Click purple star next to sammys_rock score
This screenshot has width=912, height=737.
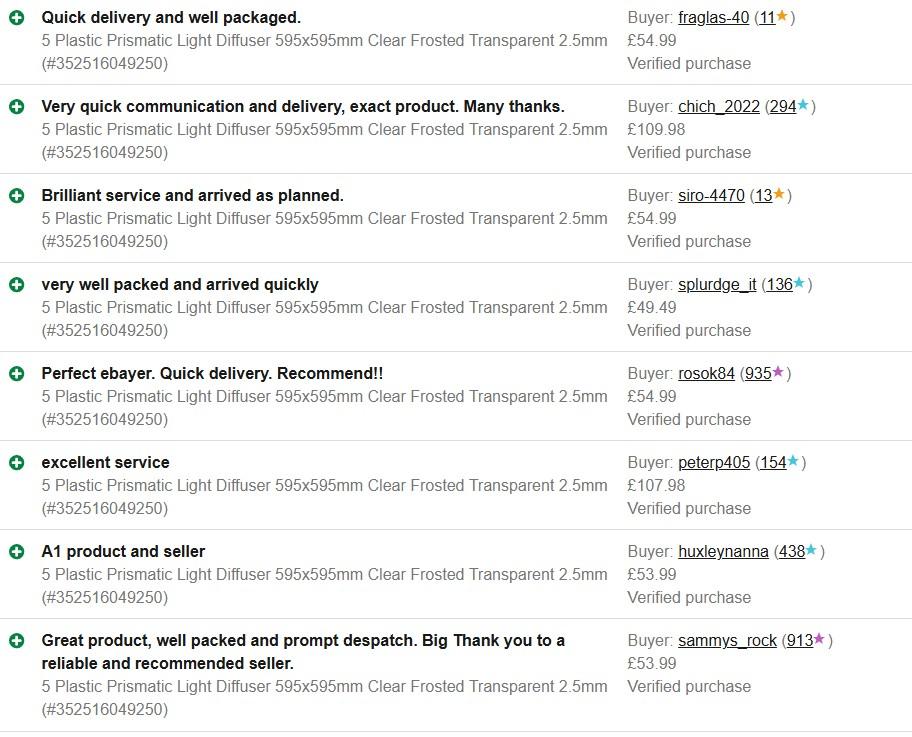[x=819, y=639]
